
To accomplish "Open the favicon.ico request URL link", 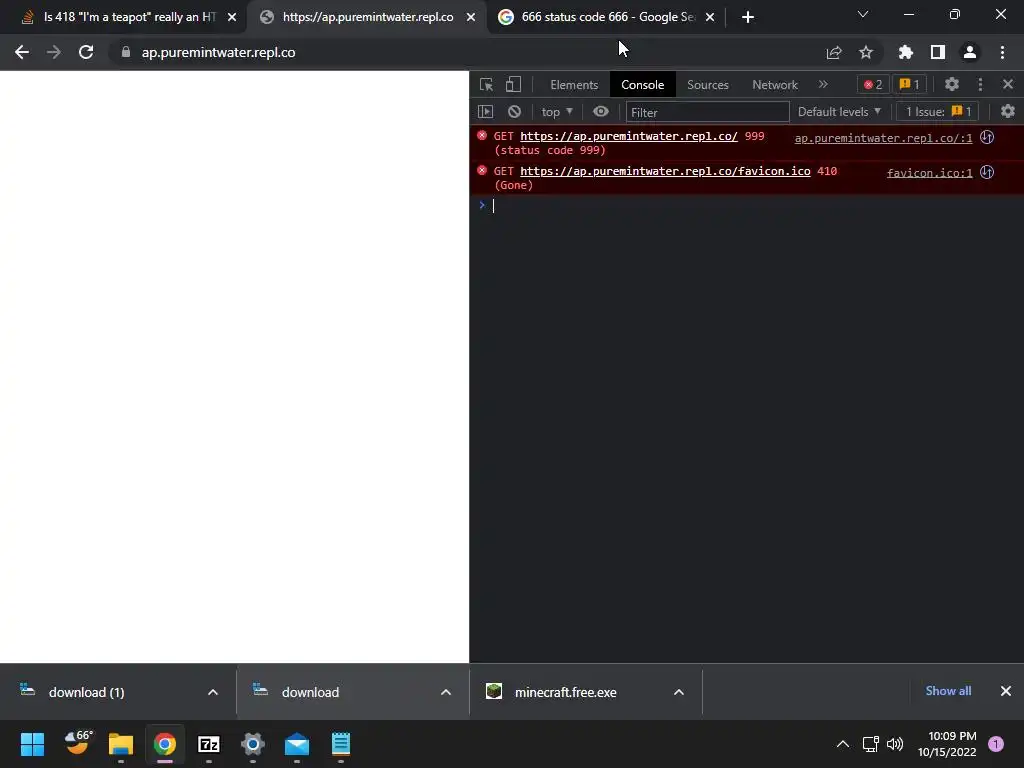I will (665, 171).
